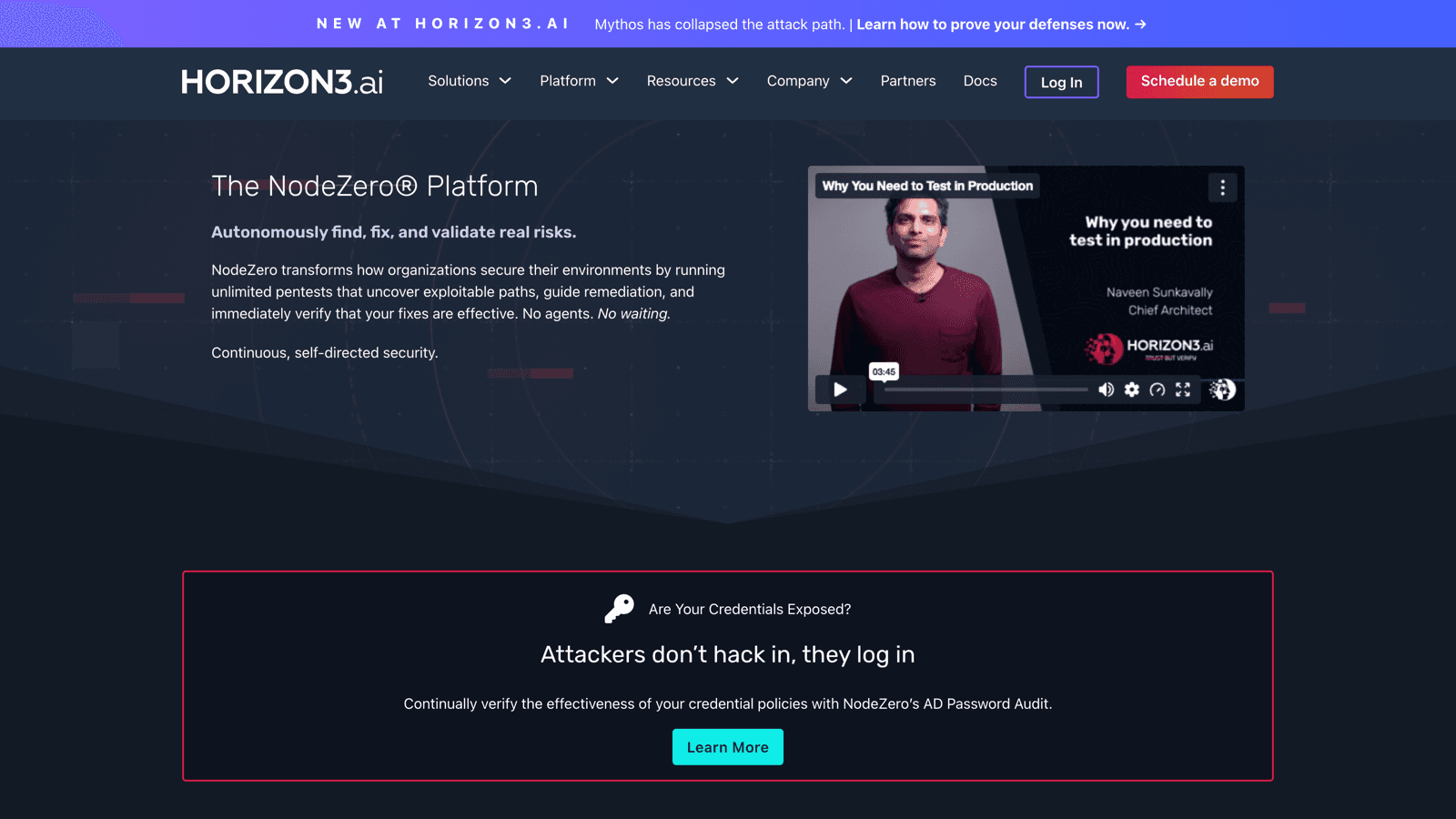The image size is (1456, 819).
Task: Open the Docs link
Action: point(980,81)
